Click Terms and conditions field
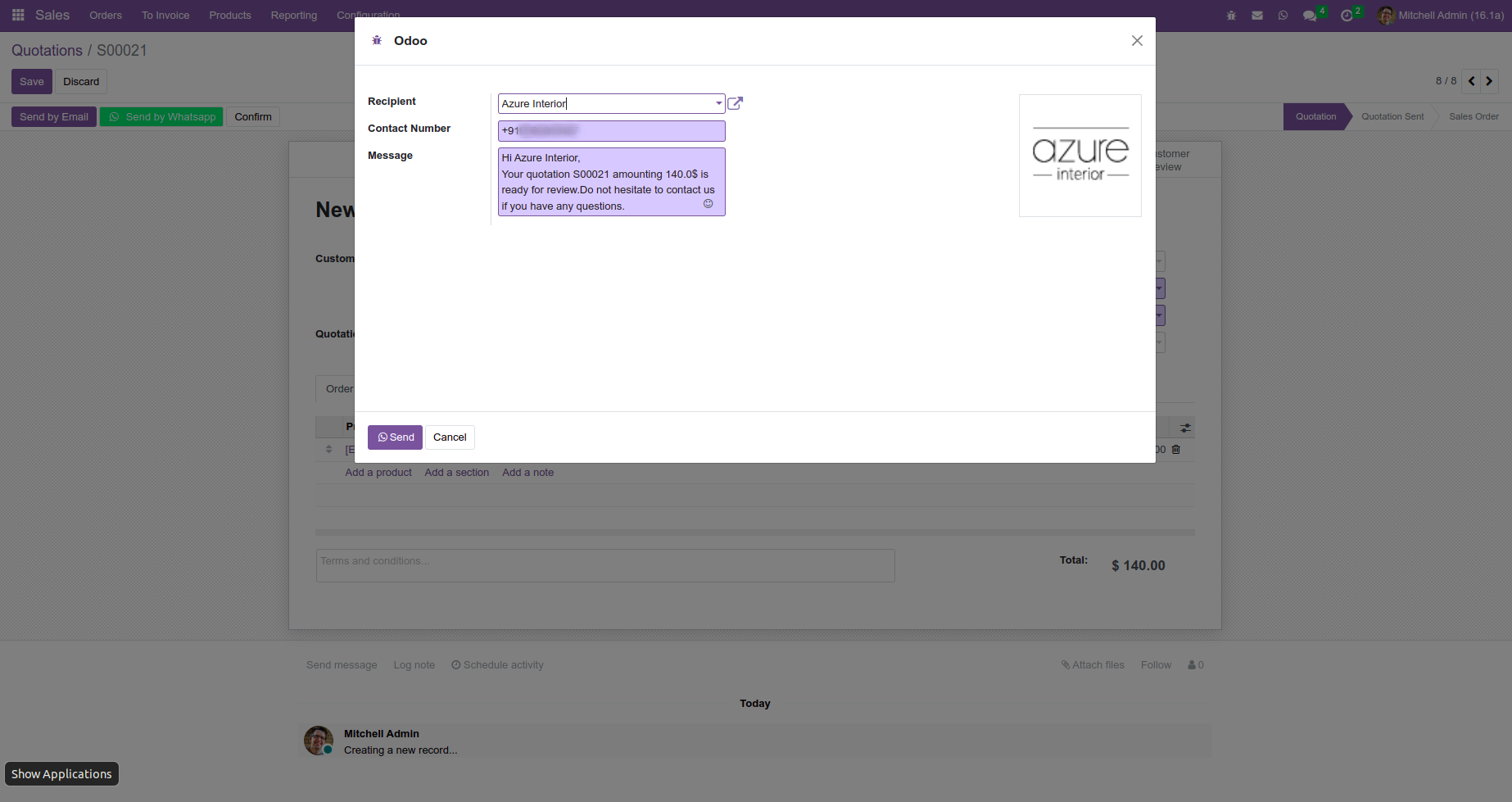The height and width of the screenshot is (802, 1512). (x=605, y=565)
